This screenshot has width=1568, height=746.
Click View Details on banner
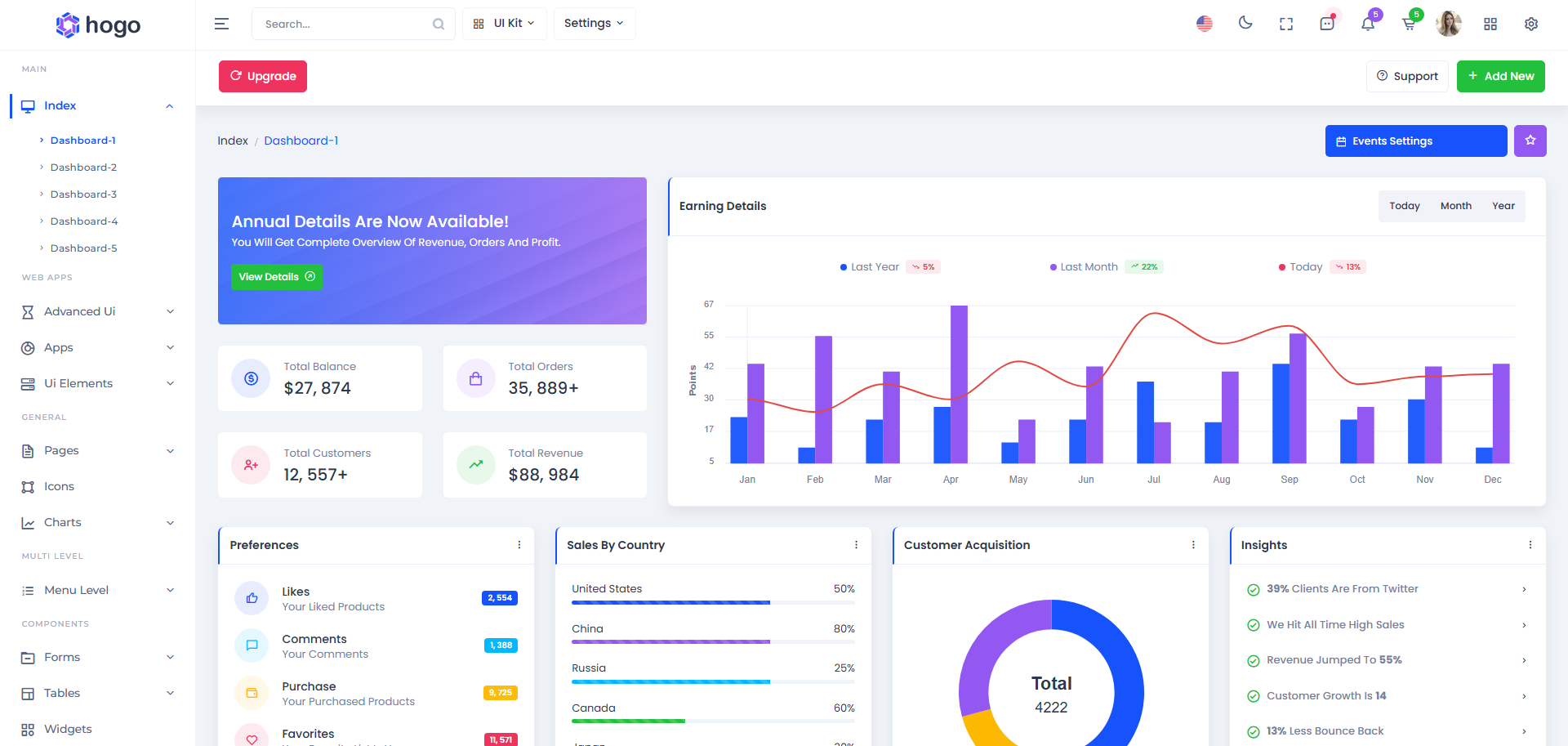(277, 277)
